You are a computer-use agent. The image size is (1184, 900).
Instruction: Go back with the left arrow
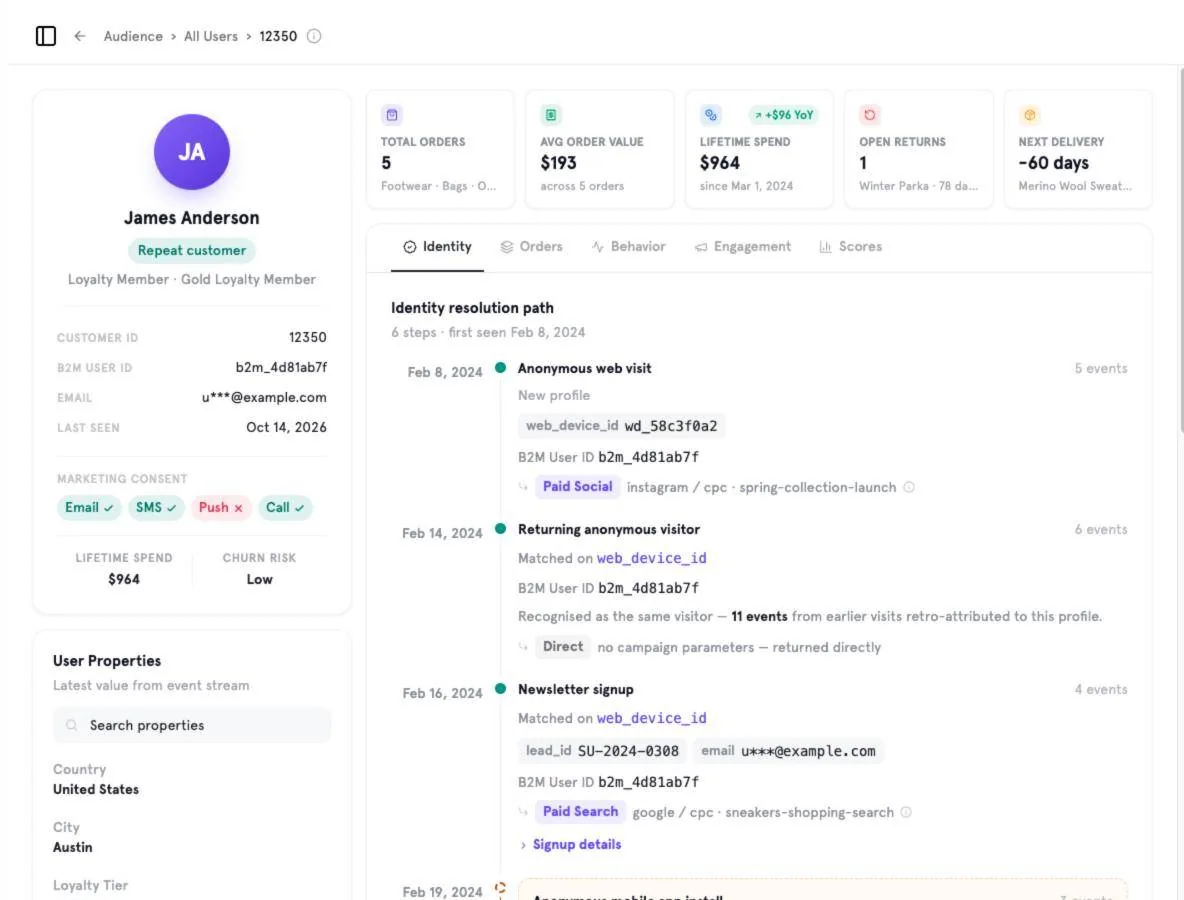(x=80, y=36)
